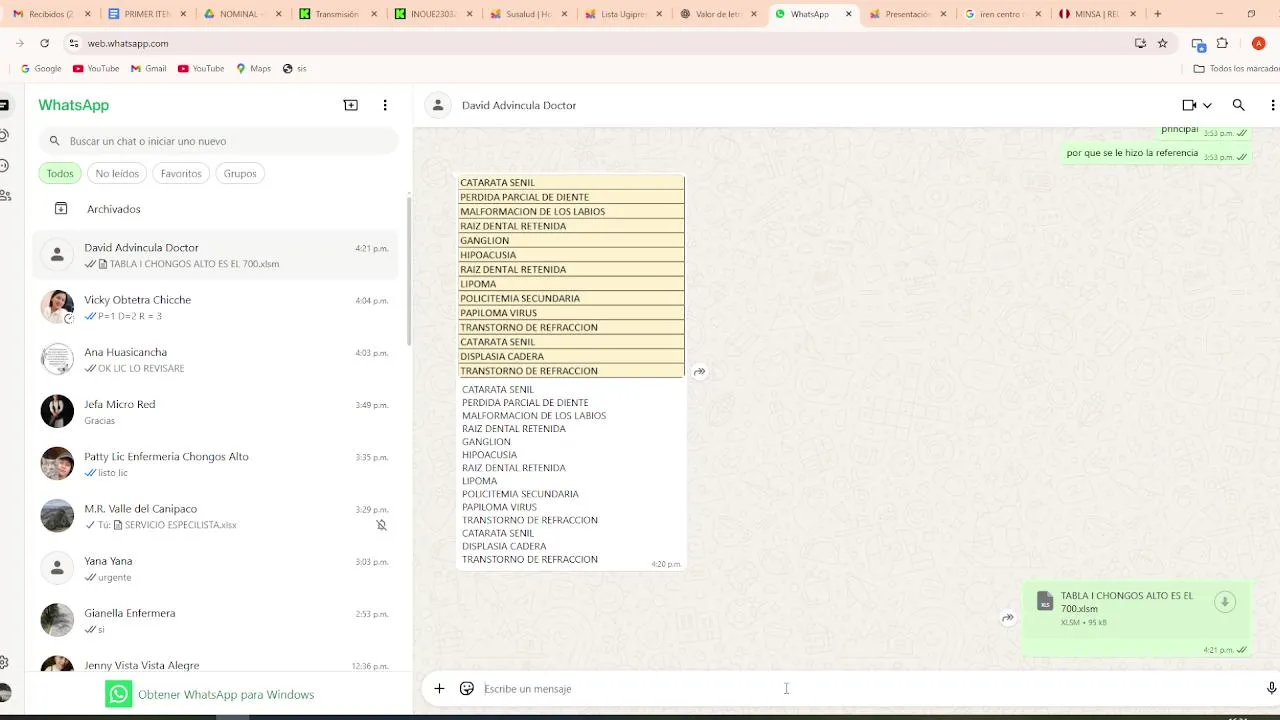This screenshot has height=720, width=1280.
Task: Open chat with M.R. Valle del Canipaco
Action: (x=216, y=516)
